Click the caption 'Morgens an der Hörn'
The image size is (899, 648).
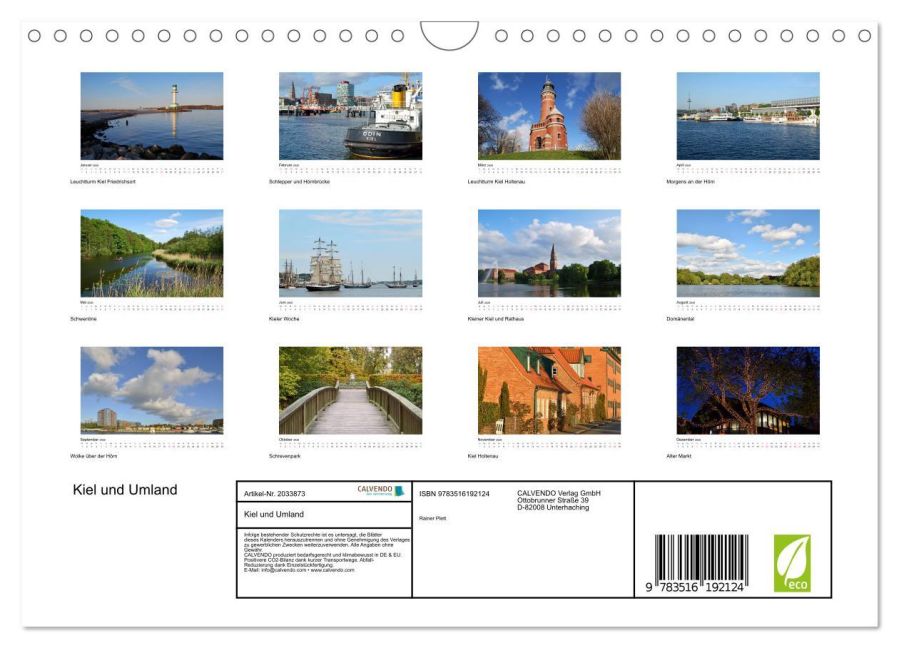pyautogui.click(x=690, y=182)
